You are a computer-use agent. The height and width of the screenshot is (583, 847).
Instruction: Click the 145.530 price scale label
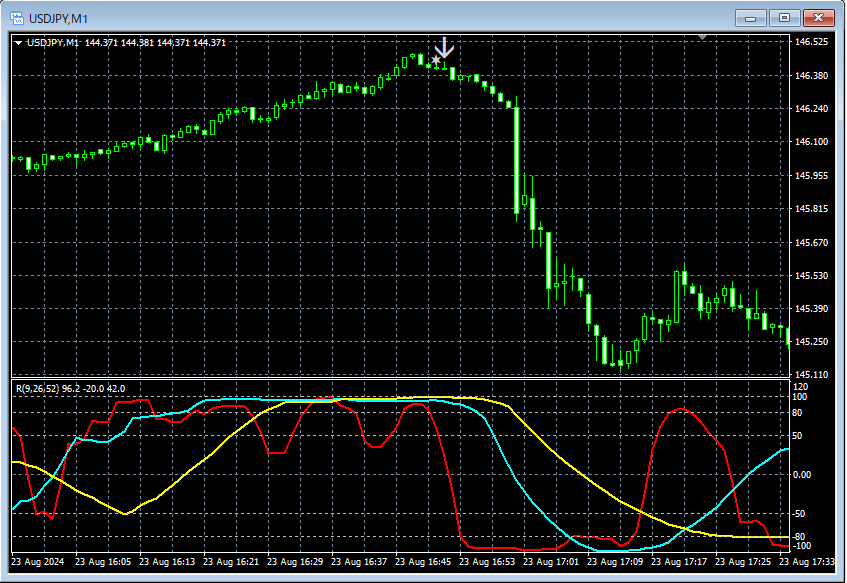[x=811, y=276]
